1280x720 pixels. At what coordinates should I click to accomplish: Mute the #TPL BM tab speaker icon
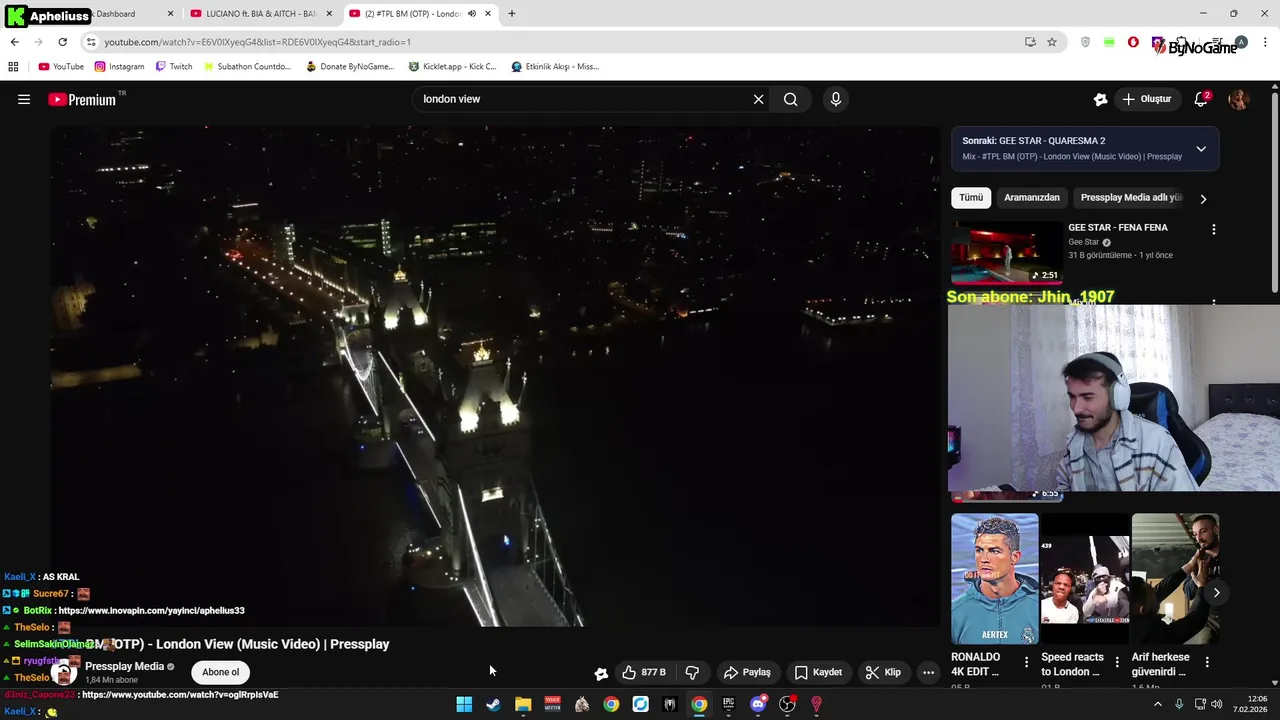coord(472,14)
